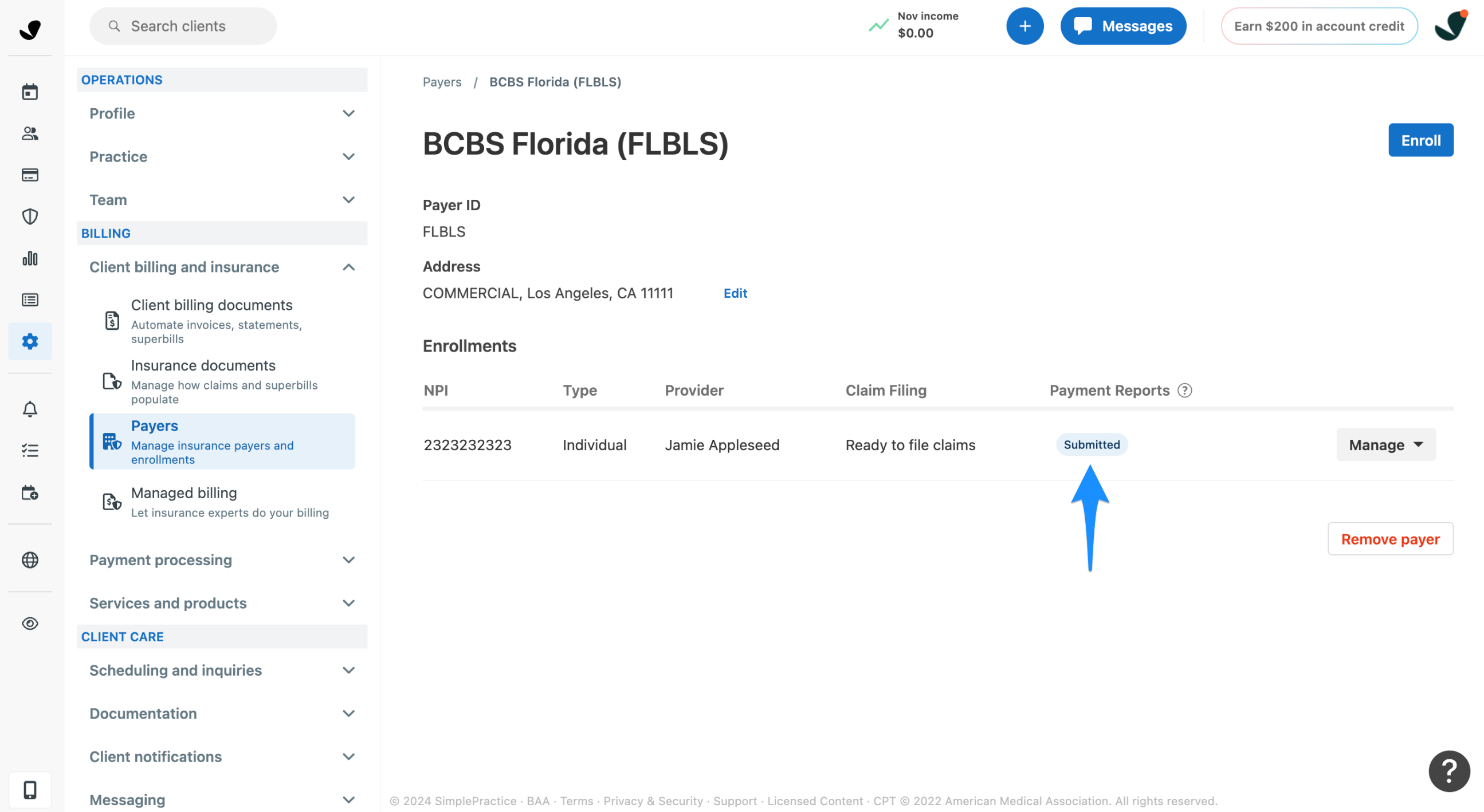Viewport: 1484px width, 812px height.
Task: Click provider name Jamie Appleseed
Action: [722, 444]
